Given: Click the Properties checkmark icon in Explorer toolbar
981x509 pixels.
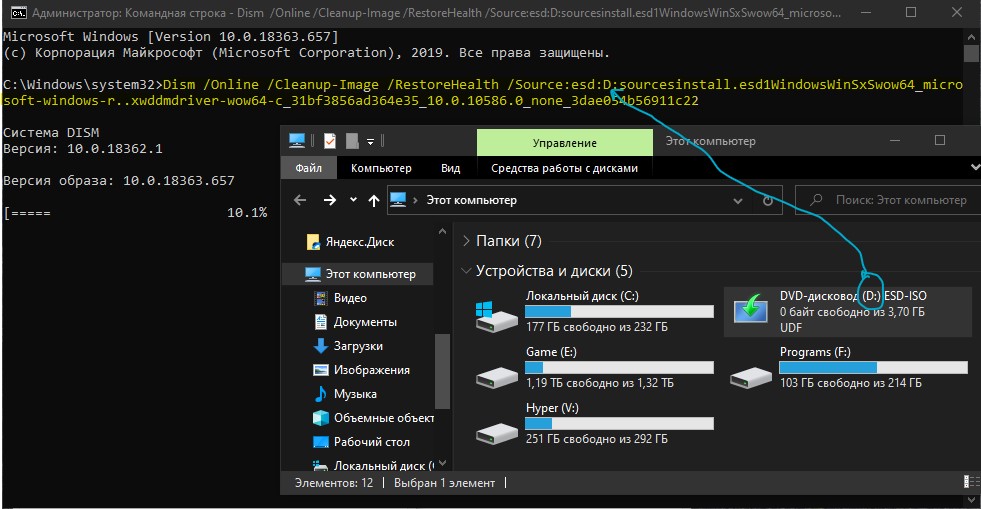Looking at the screenshot, I should [x=330, y=141].
